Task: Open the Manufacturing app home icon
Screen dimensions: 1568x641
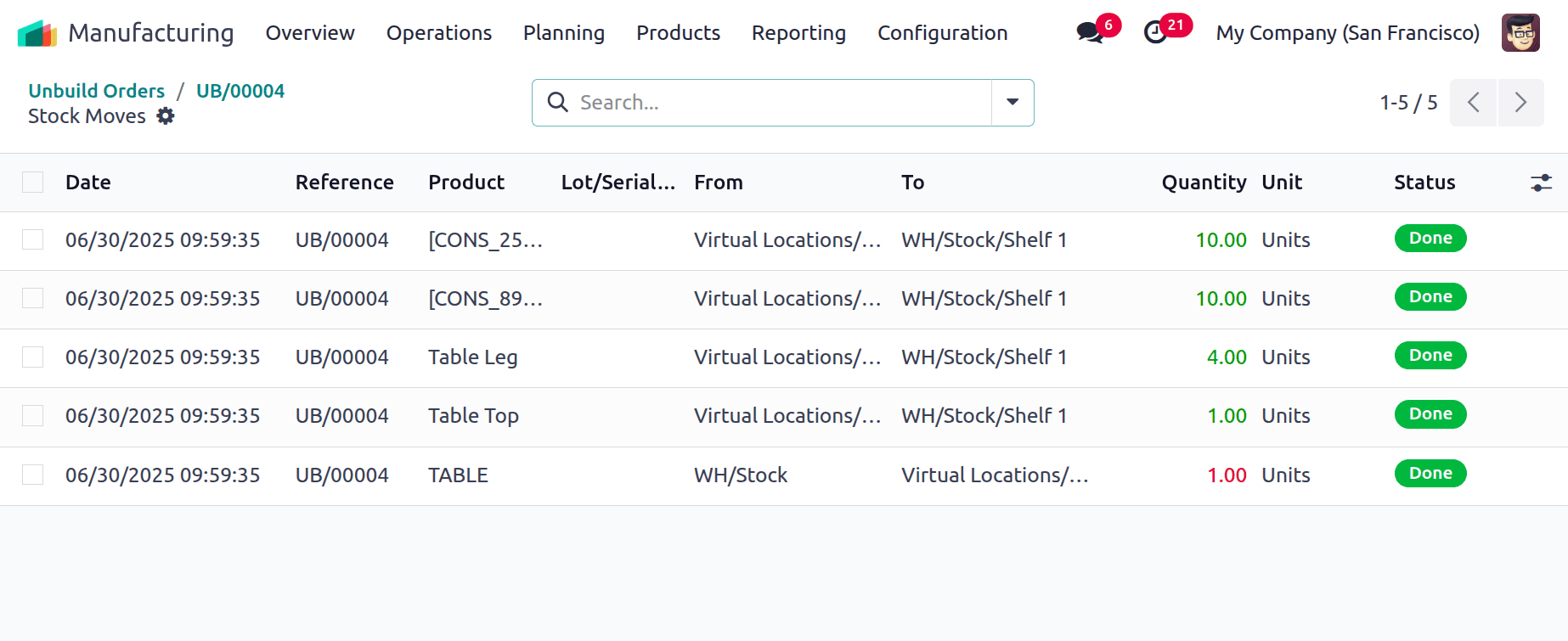Action: click(x=37, y=33)
